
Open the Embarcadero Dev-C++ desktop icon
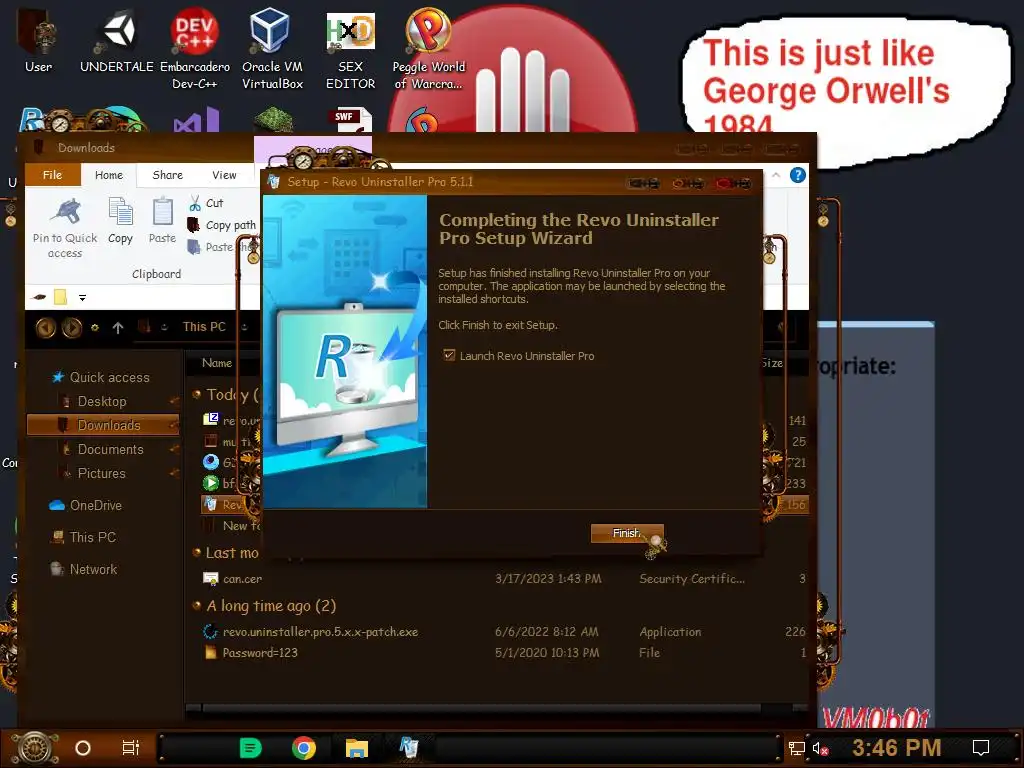point(195,49)
